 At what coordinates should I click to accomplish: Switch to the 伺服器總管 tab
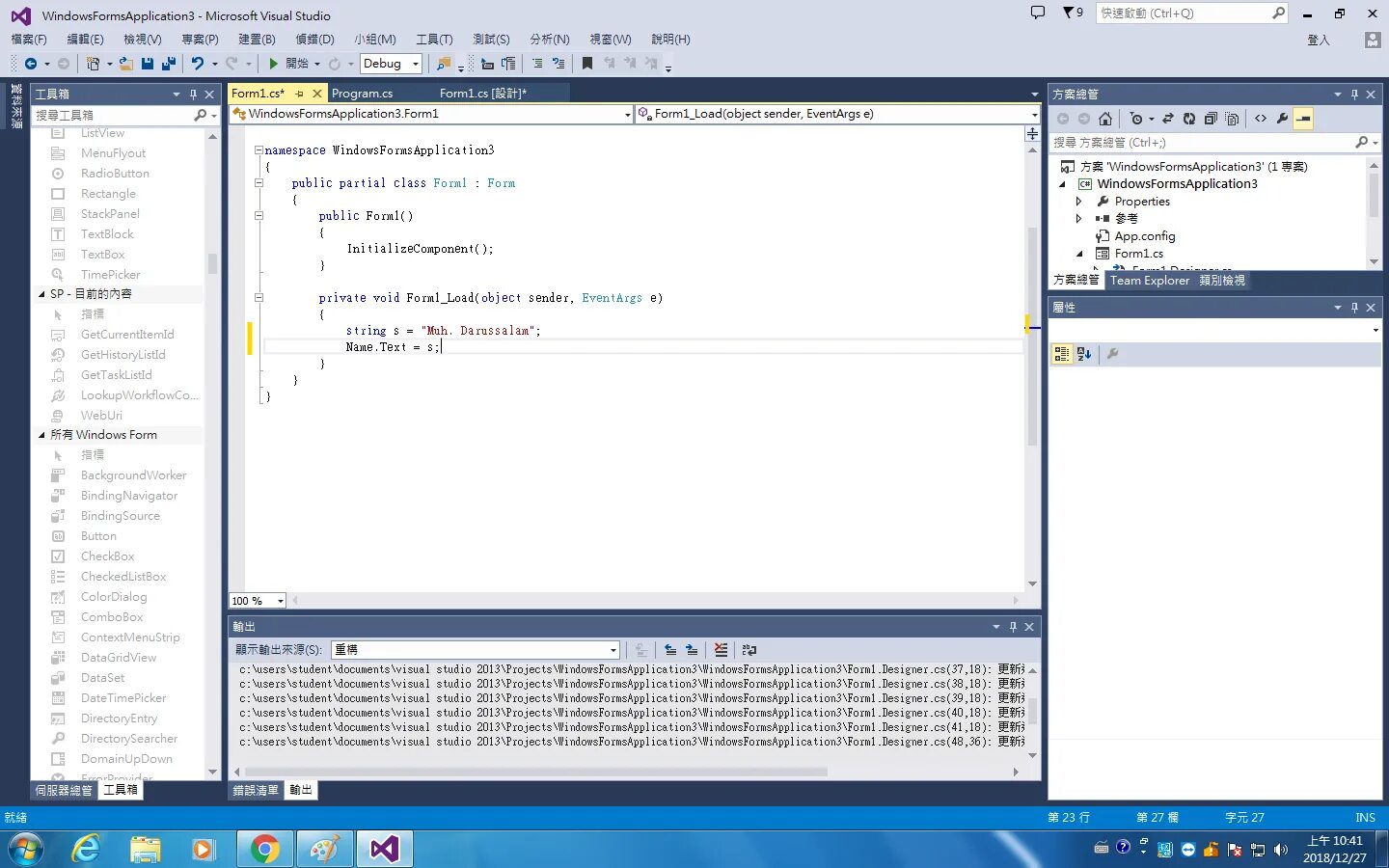click(x=64, y=790)
